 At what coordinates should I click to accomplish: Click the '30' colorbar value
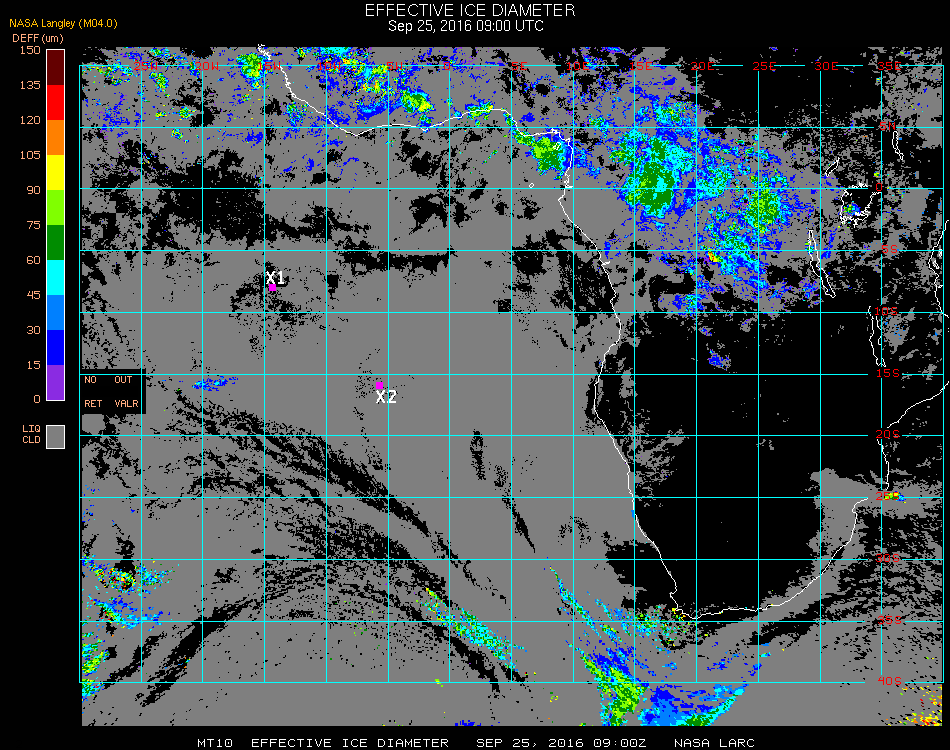point(33,330)
